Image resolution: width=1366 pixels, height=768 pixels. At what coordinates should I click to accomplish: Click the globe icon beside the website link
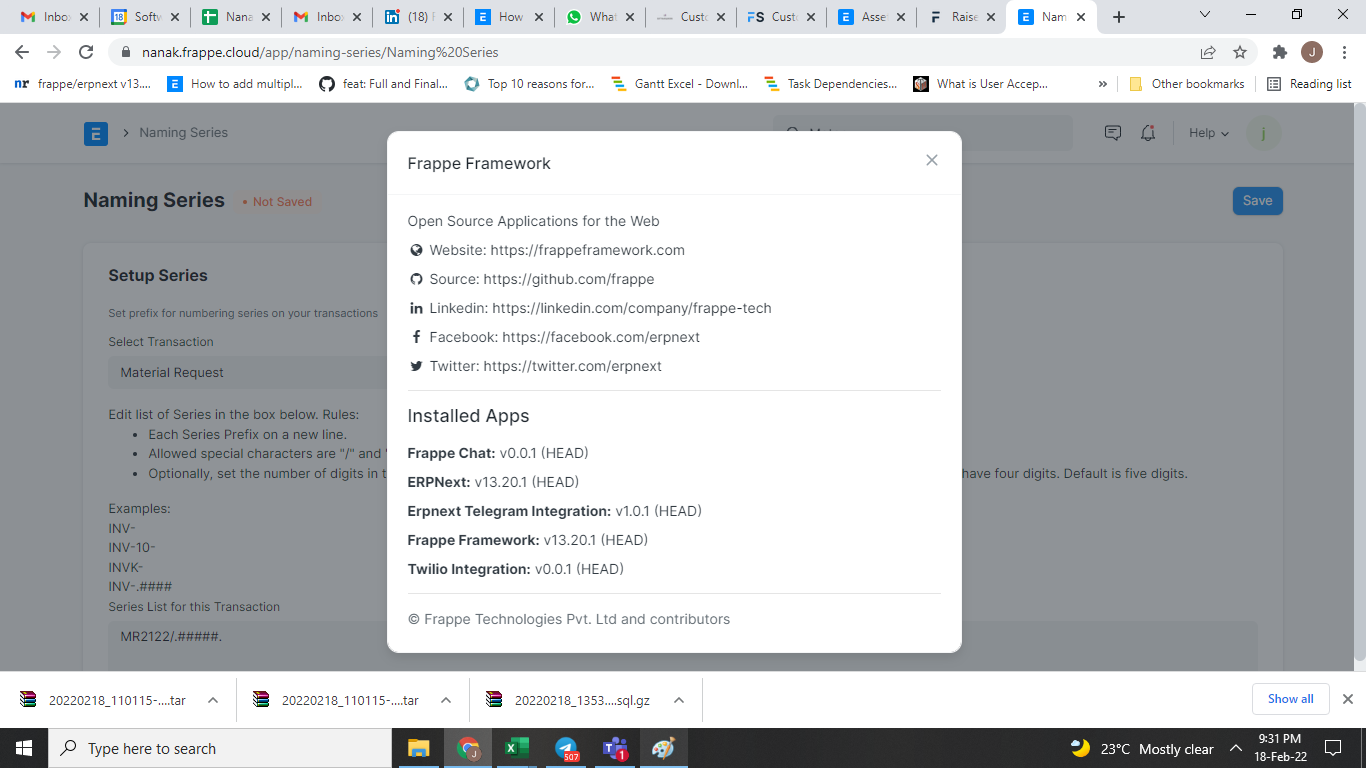point(416,250)
